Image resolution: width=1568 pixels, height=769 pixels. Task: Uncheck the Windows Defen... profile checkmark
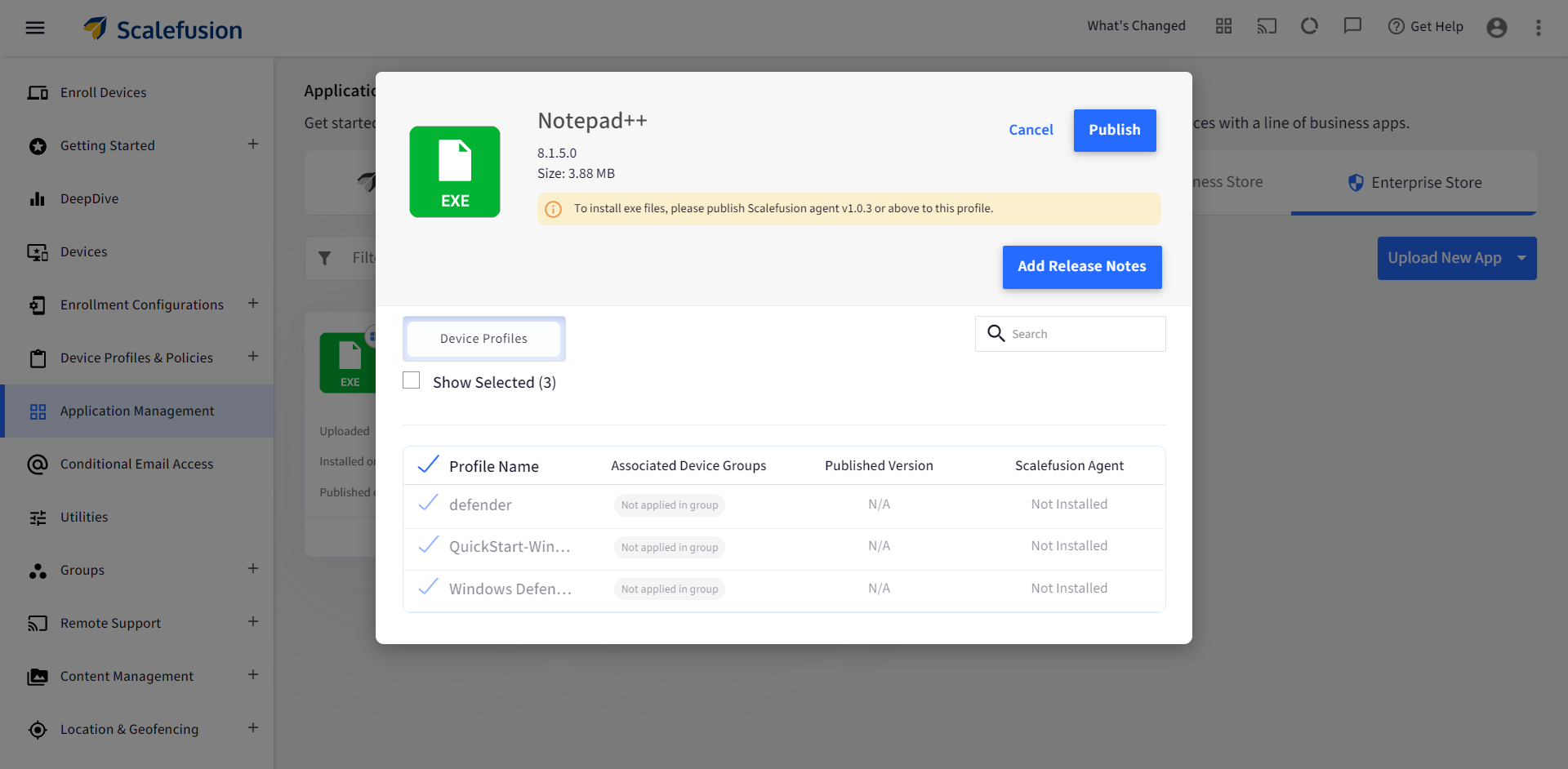[428, 587]
